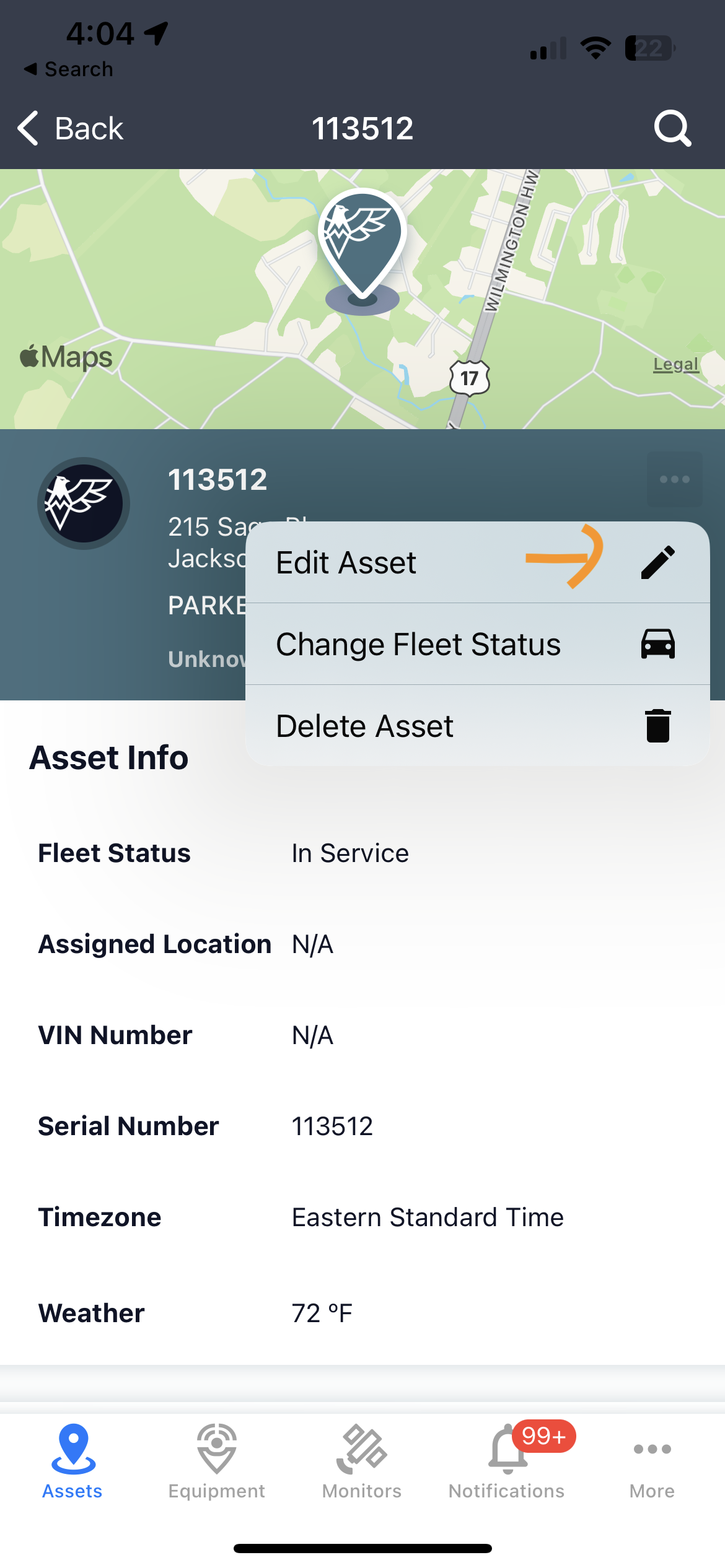Screen dimensions: 725x1568
Task: Collapse the three-dot asset options menu
Action: pos(675,479)
